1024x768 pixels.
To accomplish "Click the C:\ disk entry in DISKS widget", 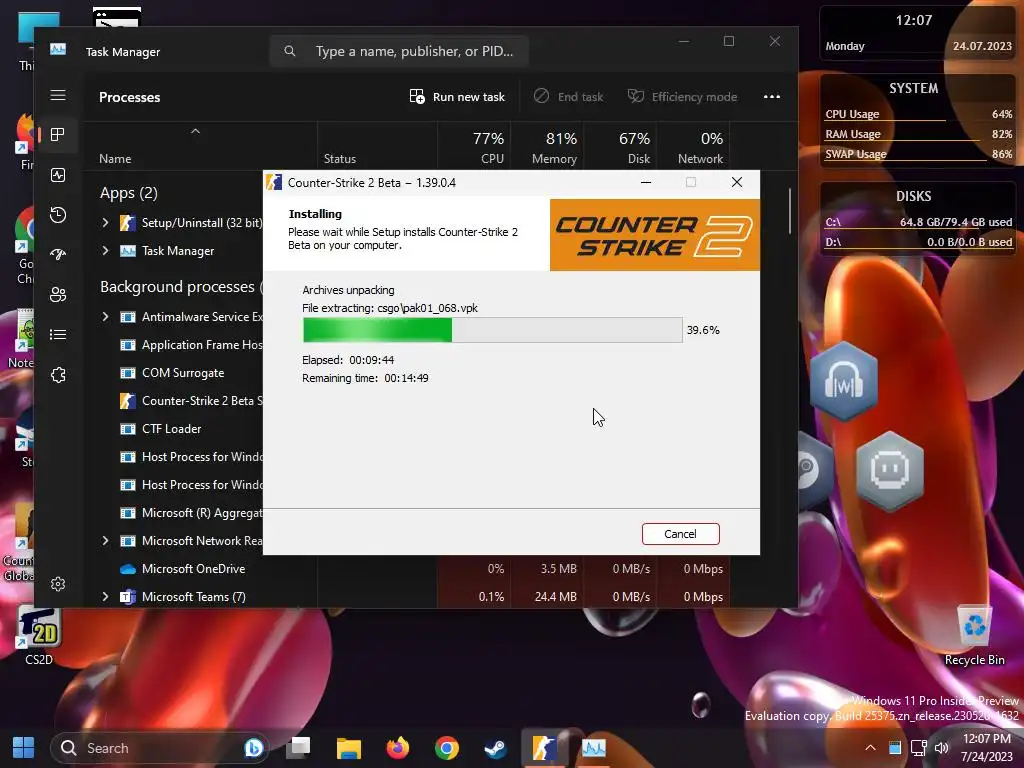I will [918, 223].
